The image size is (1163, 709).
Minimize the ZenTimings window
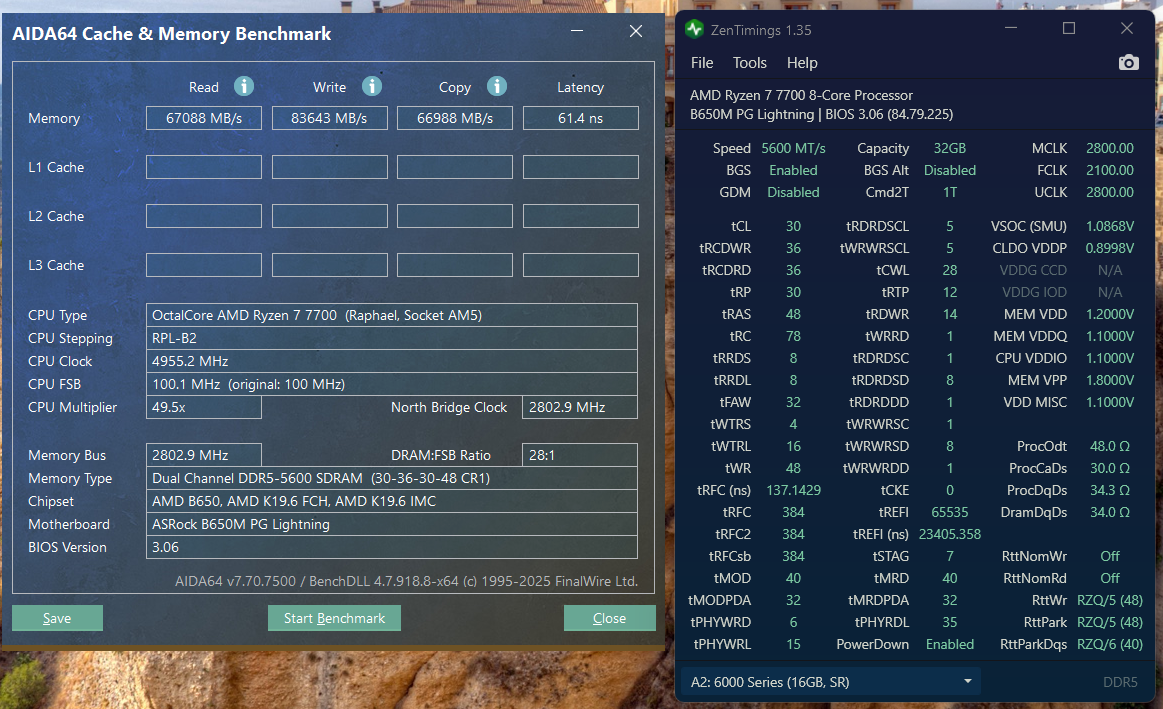tap(1011, 28)
